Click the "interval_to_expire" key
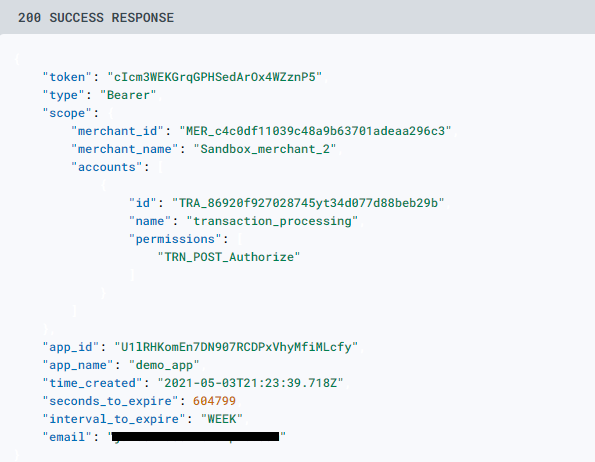 click(114, 419)
